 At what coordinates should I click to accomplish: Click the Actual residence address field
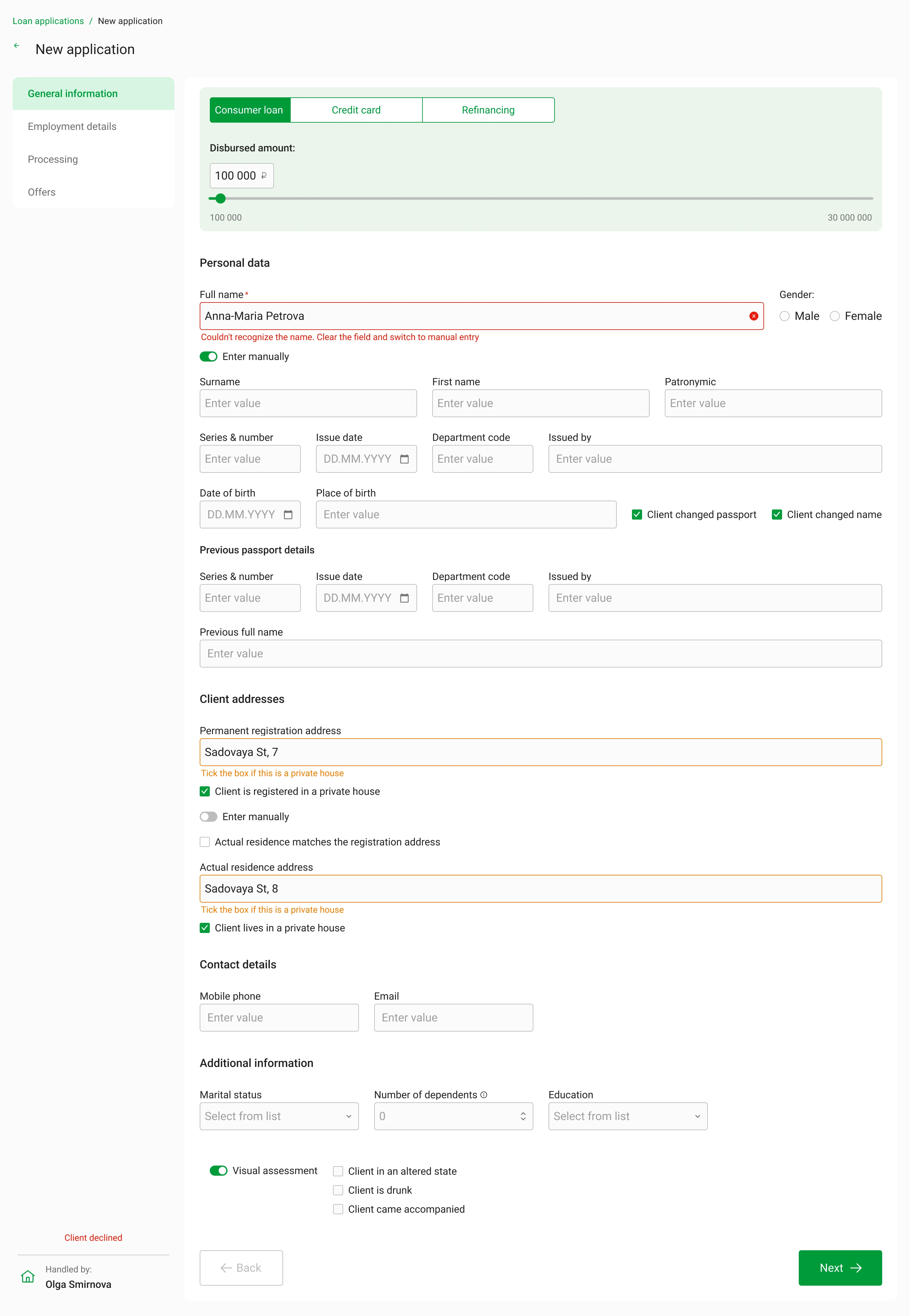point(541,889)
